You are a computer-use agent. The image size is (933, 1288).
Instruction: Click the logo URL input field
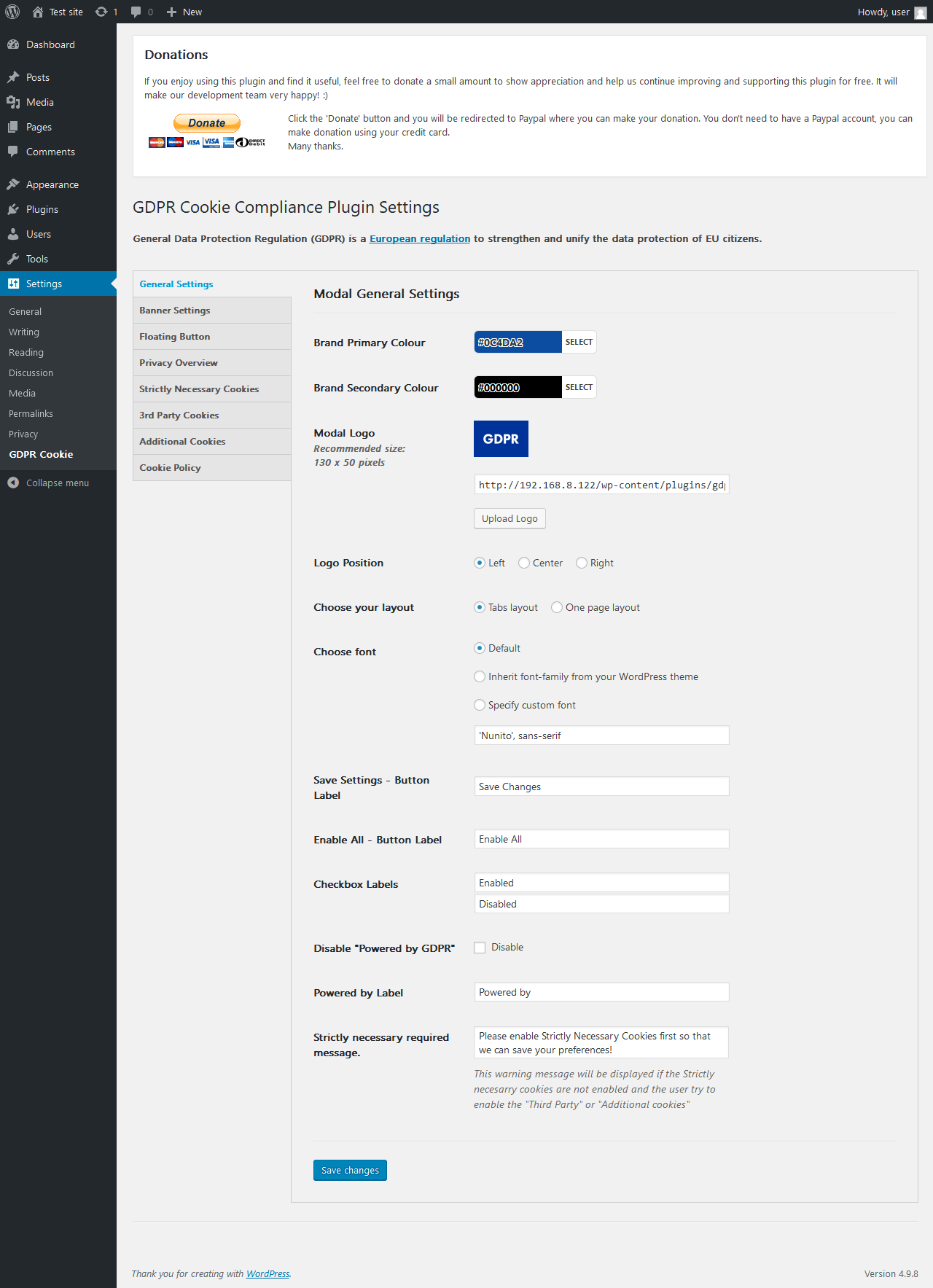601,485
